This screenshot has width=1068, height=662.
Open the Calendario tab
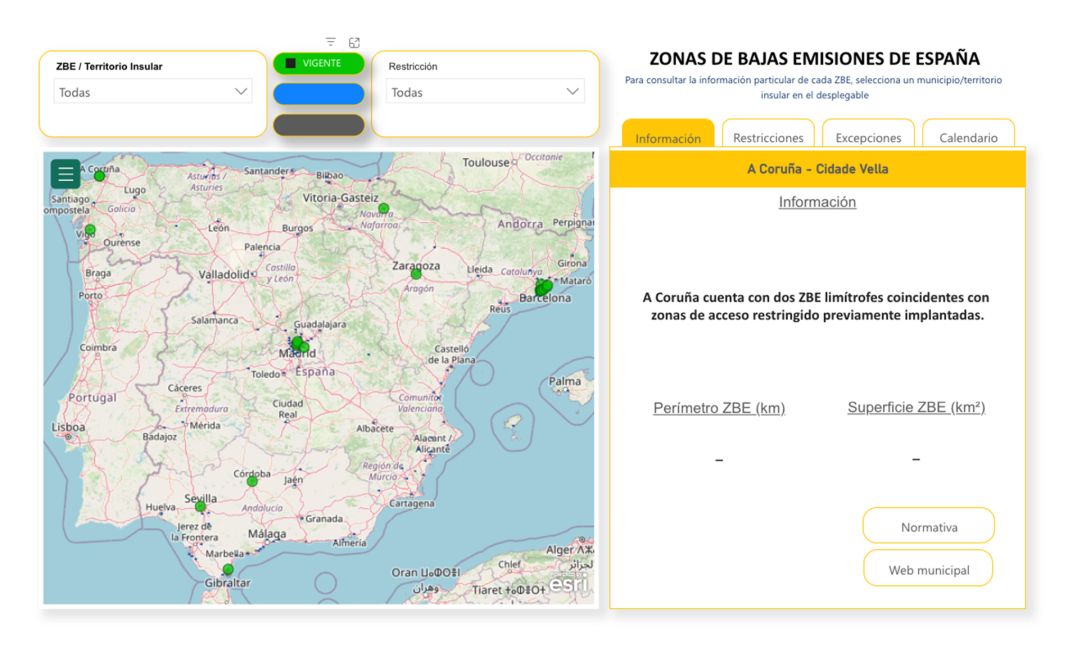click(x=968, y=137)
